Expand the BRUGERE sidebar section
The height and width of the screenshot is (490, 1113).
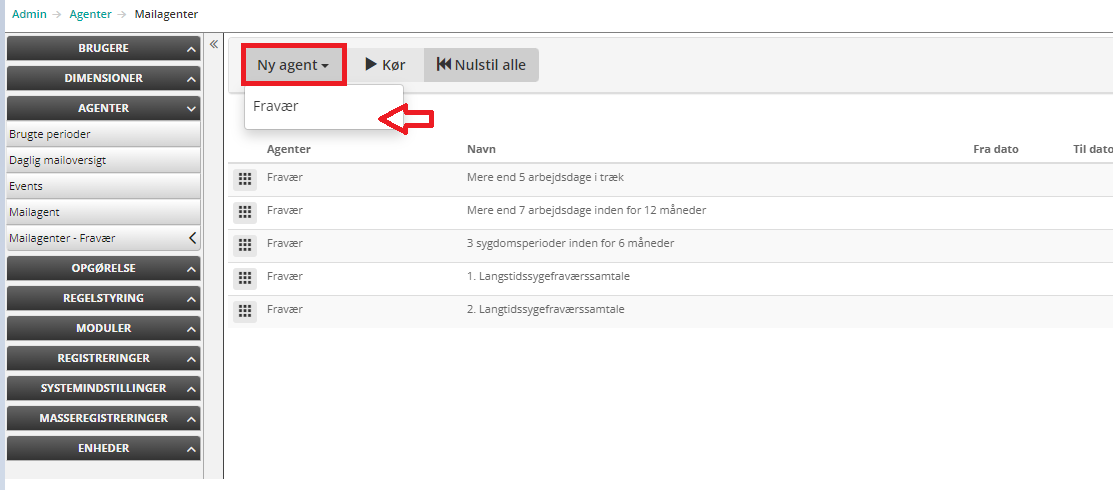[103, 48]
